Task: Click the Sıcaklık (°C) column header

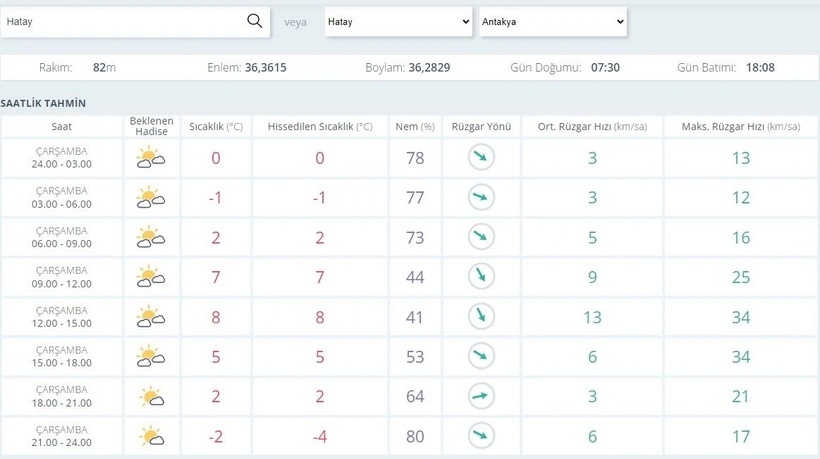Action: [x=216, y=127]
